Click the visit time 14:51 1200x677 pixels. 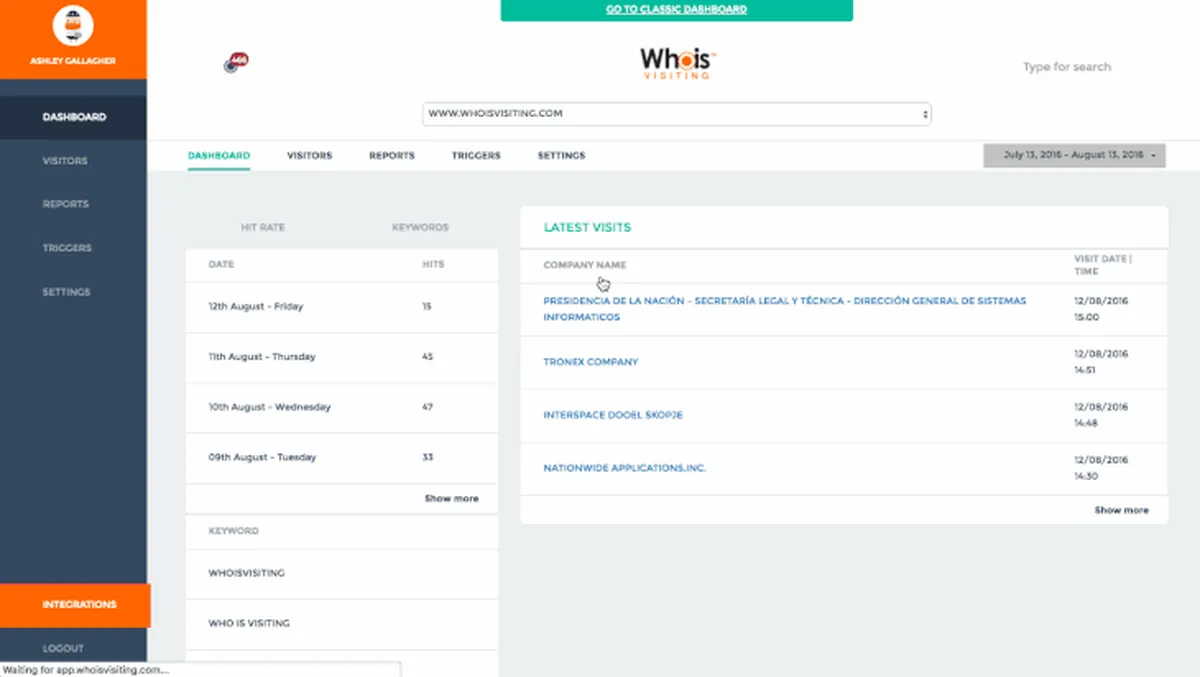(x=1086, y=370)
